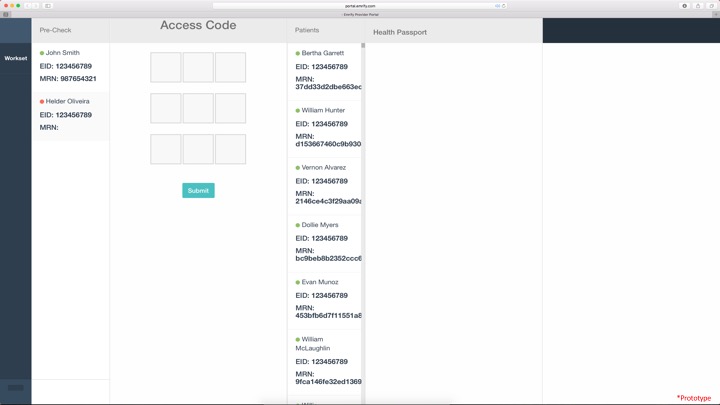Click the portal.emrify.com address bar

pos(360,6)
